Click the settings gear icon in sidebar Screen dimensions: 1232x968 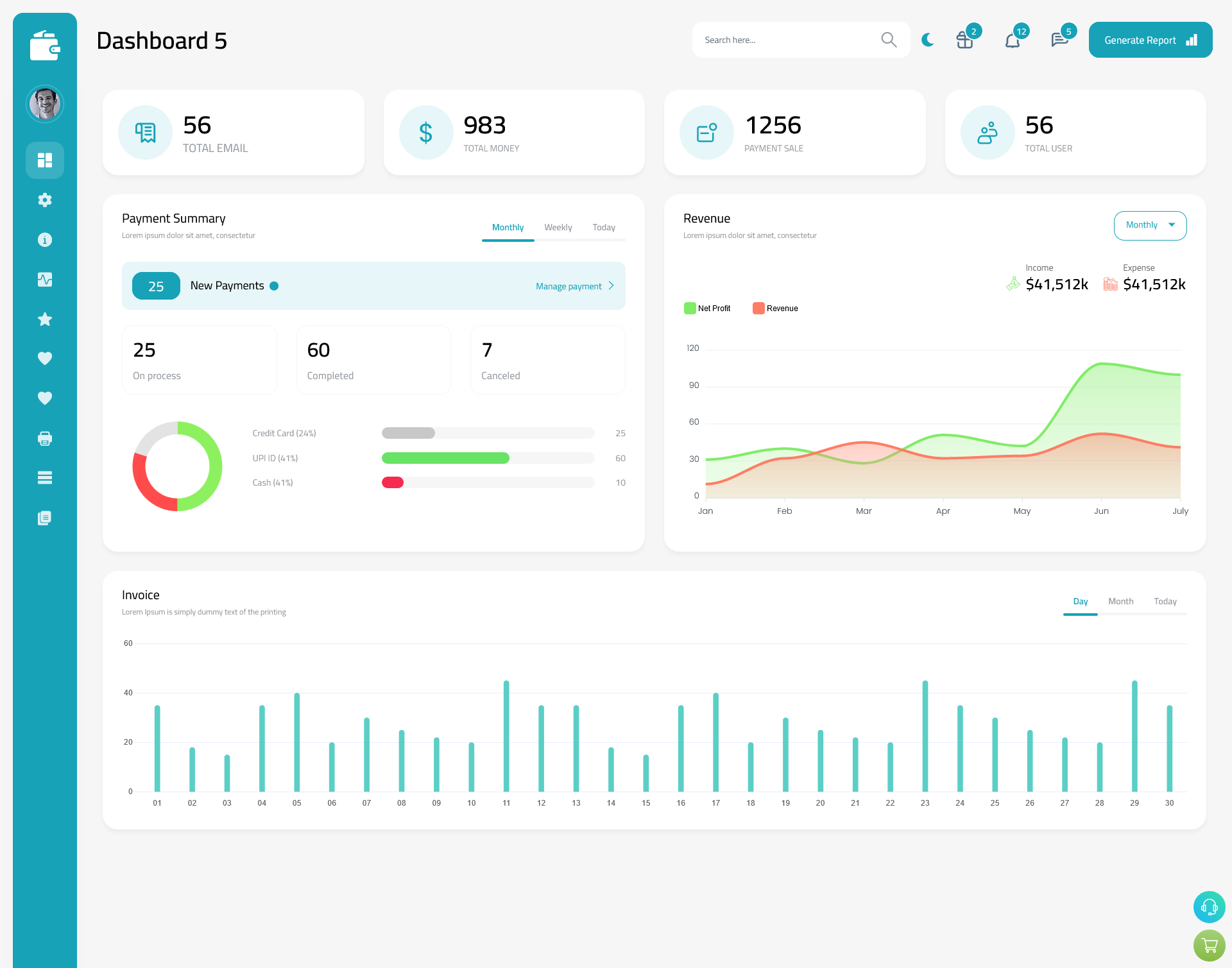pos(45,200)
